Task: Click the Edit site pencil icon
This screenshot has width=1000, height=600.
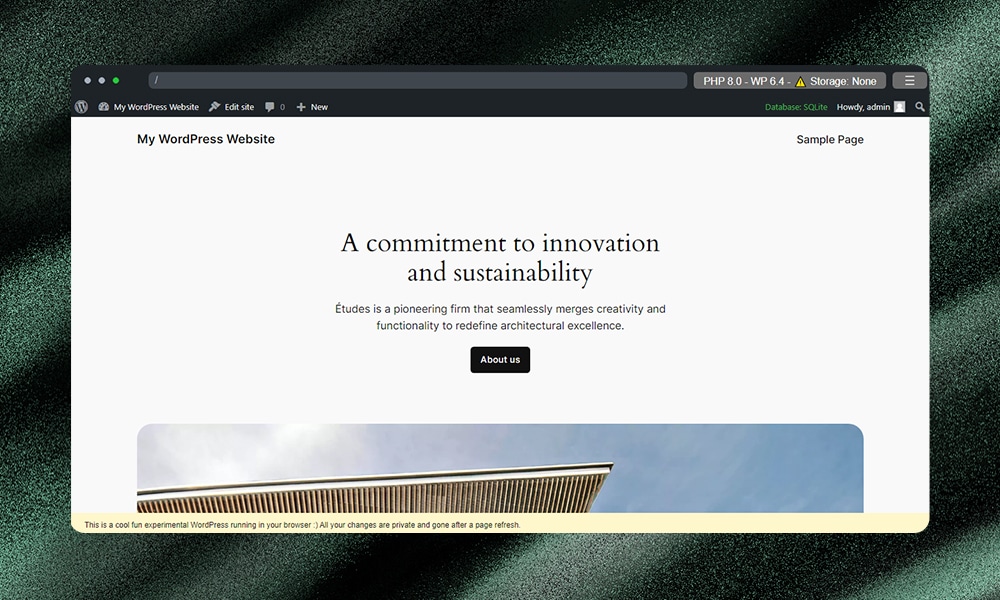Action: [213, 106]
